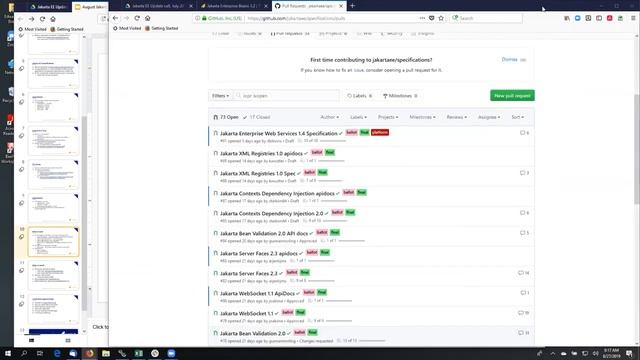Switch to Firefox in the taskbar
The image size is (640, 360).
pyautogui.click(x=89, y=353)
